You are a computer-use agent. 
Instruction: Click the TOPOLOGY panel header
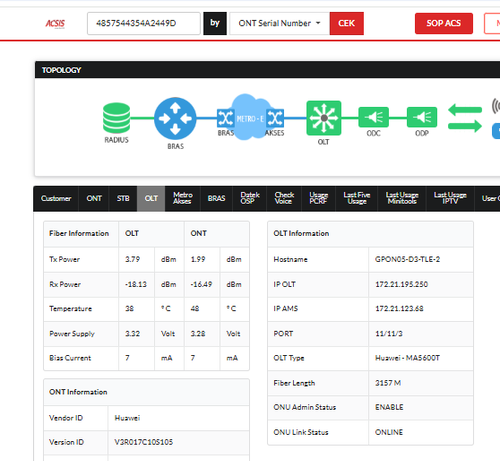(267, 70)
